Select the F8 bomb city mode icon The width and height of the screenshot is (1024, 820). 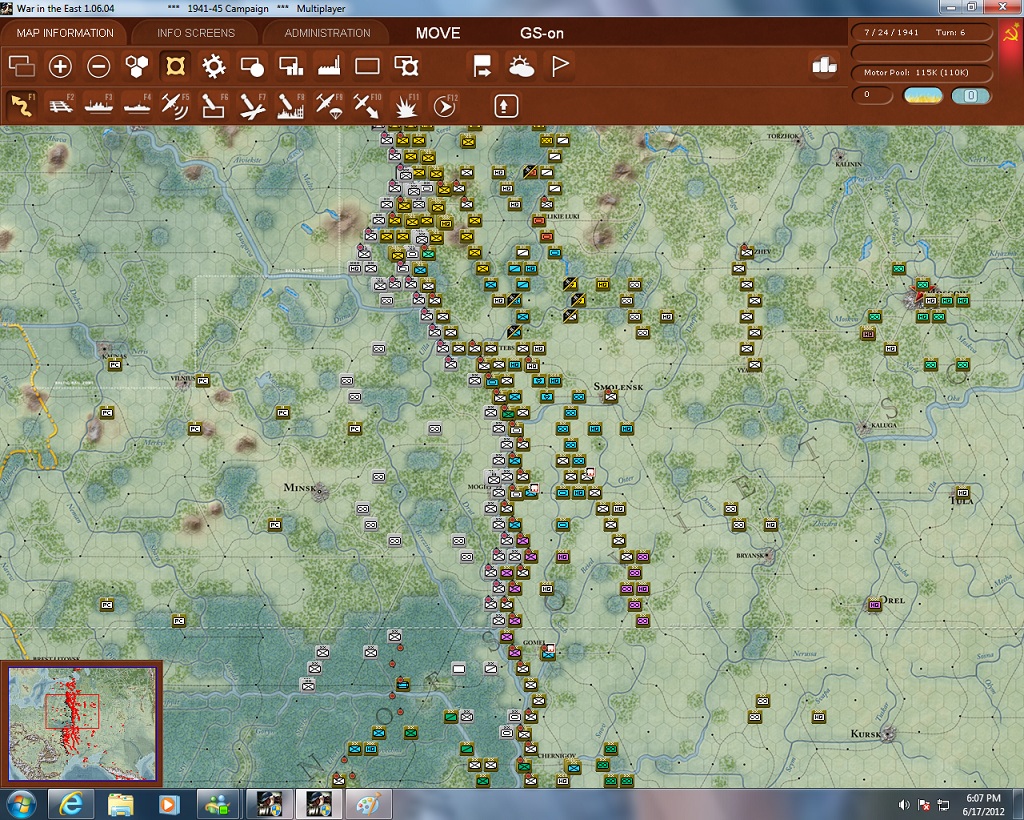coord(291,106)
